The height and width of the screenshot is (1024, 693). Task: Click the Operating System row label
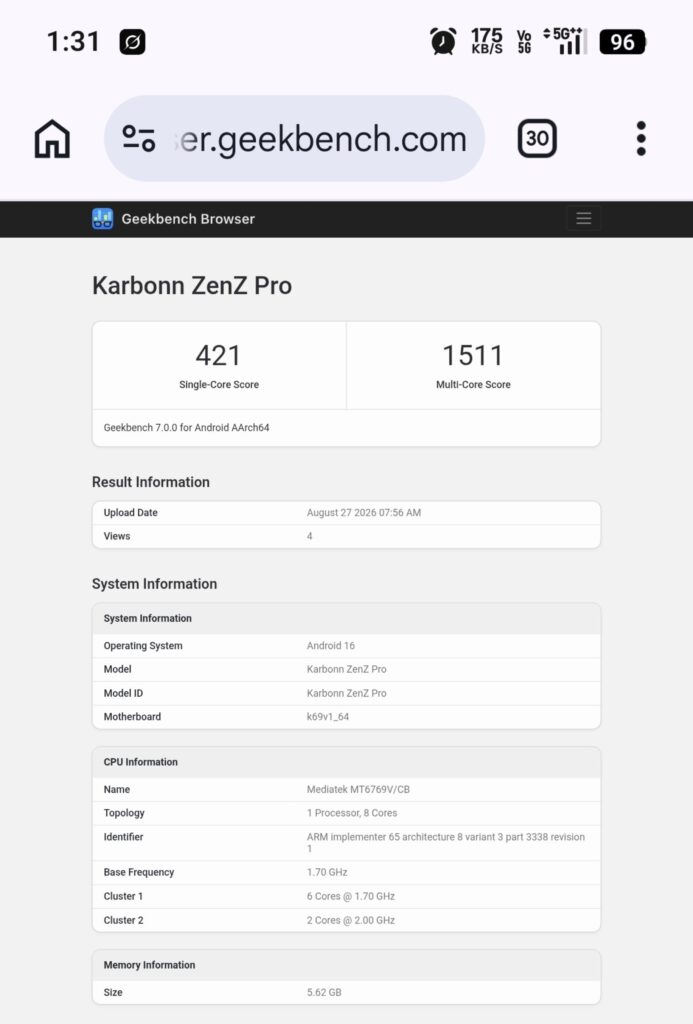point(143,646)
